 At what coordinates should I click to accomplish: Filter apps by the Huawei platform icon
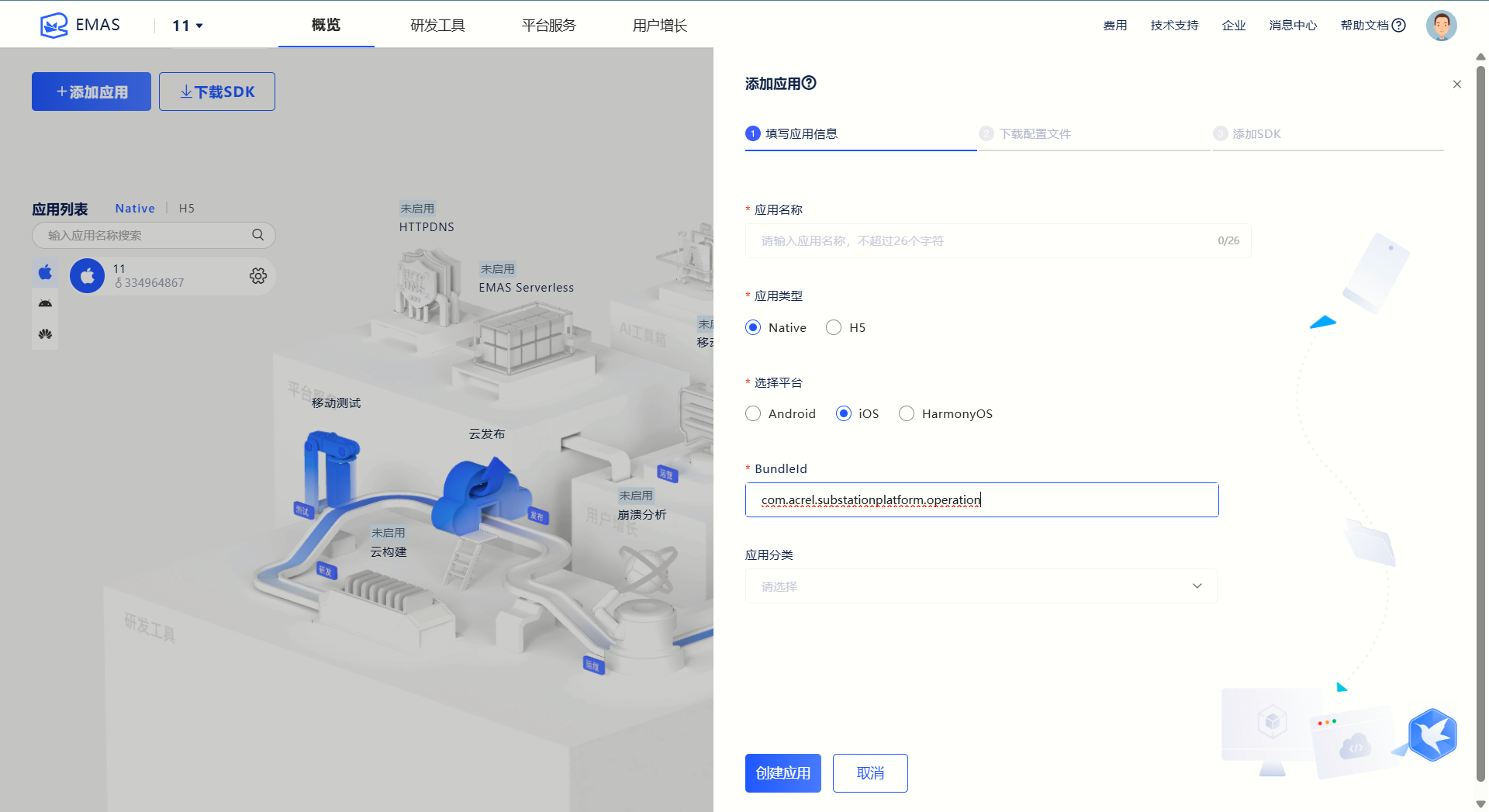[x=45, y=334]
